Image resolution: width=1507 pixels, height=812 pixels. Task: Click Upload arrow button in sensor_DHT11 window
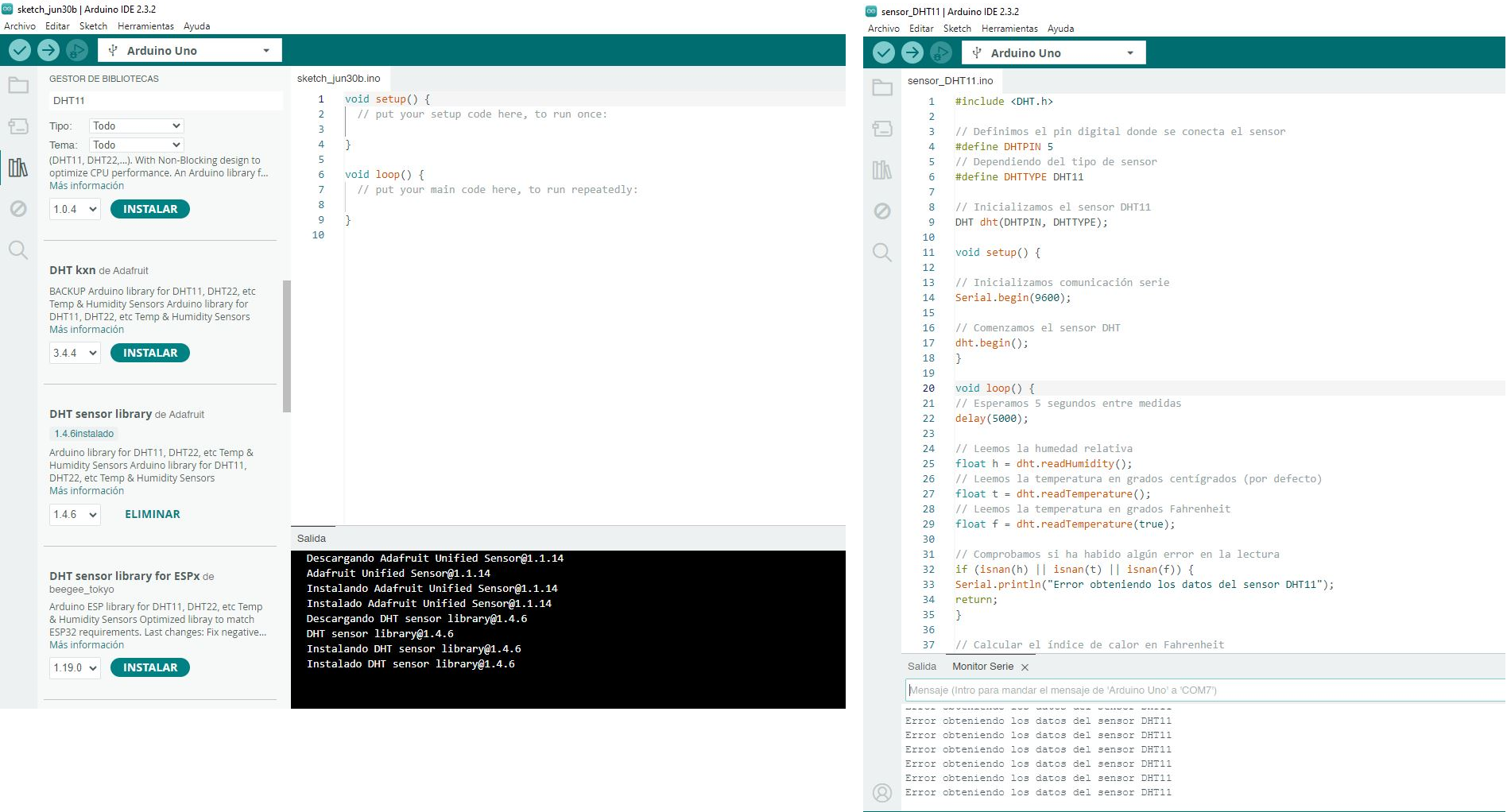(912, 52)
